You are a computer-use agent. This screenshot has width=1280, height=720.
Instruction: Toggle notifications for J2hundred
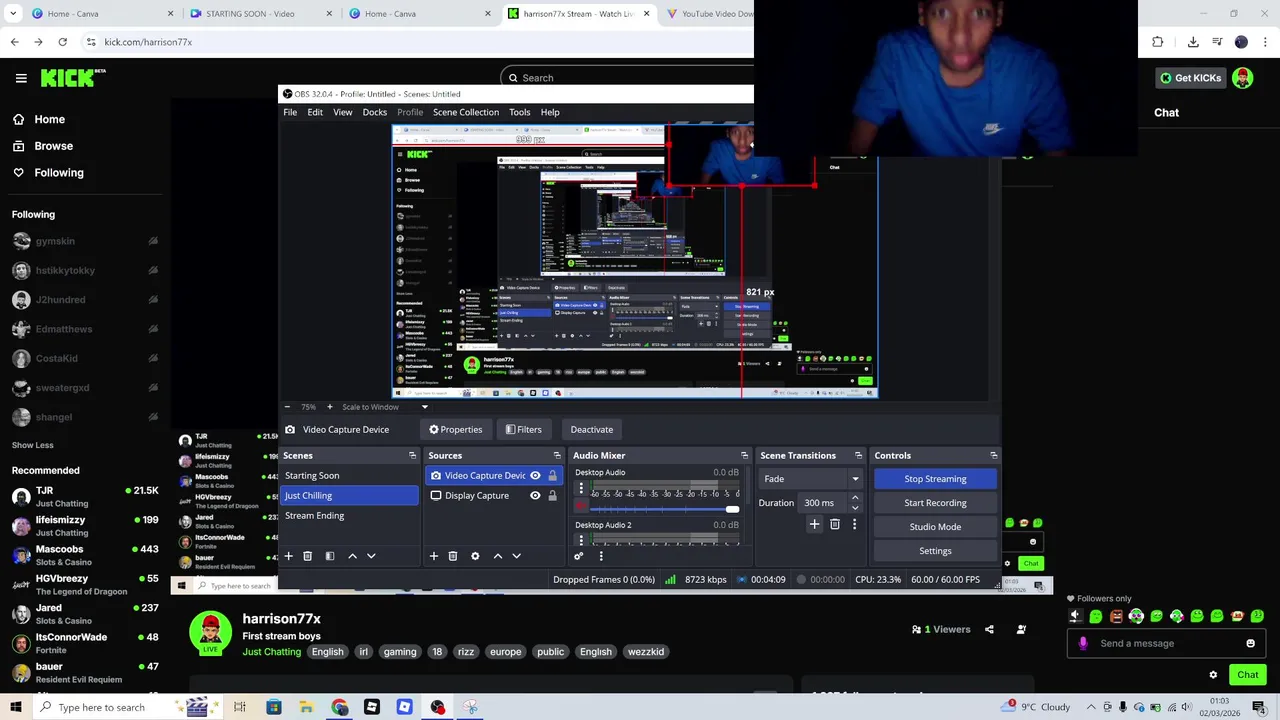point(153,300)
